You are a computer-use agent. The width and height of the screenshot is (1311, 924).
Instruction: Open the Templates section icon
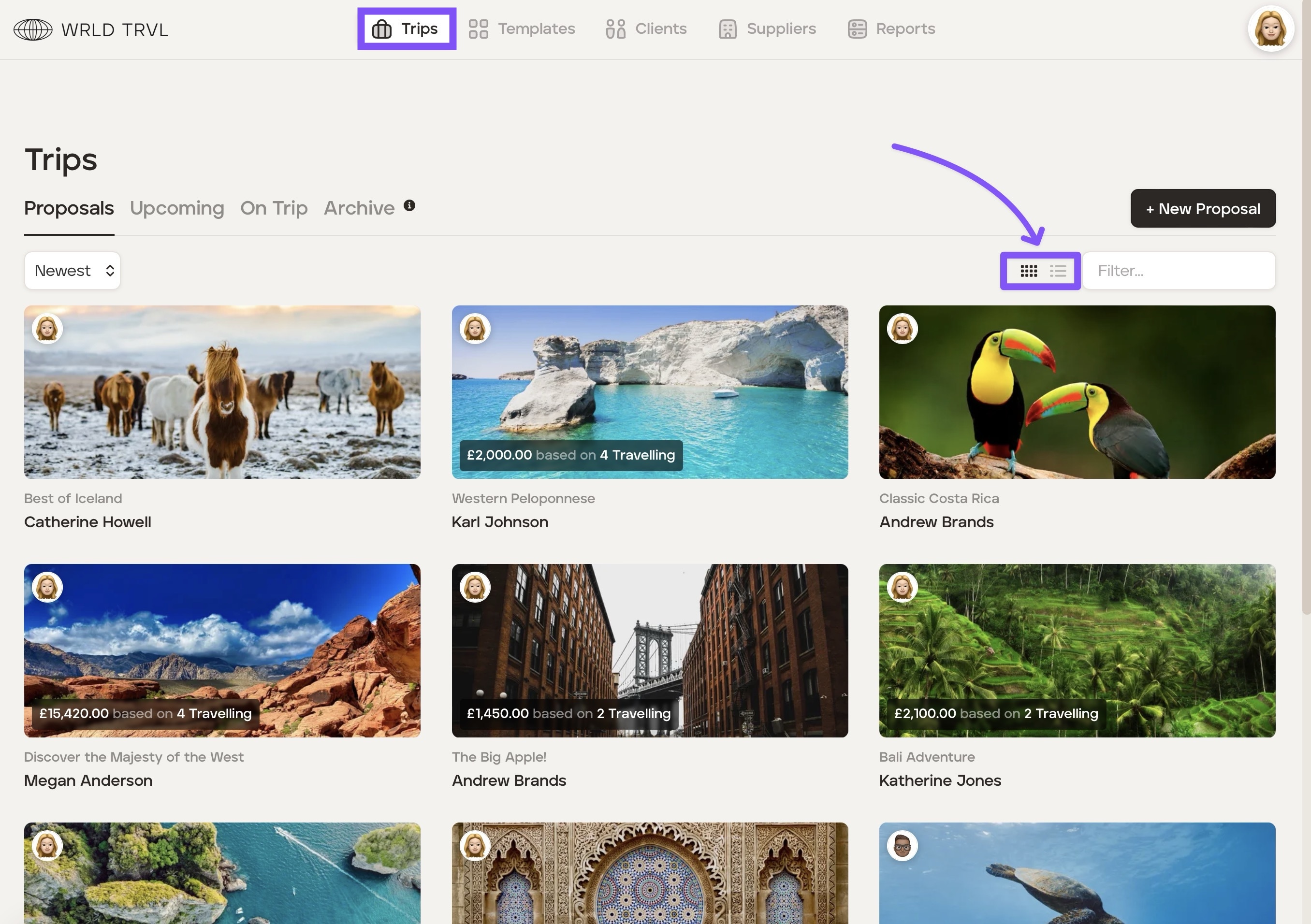pos(478,29)
